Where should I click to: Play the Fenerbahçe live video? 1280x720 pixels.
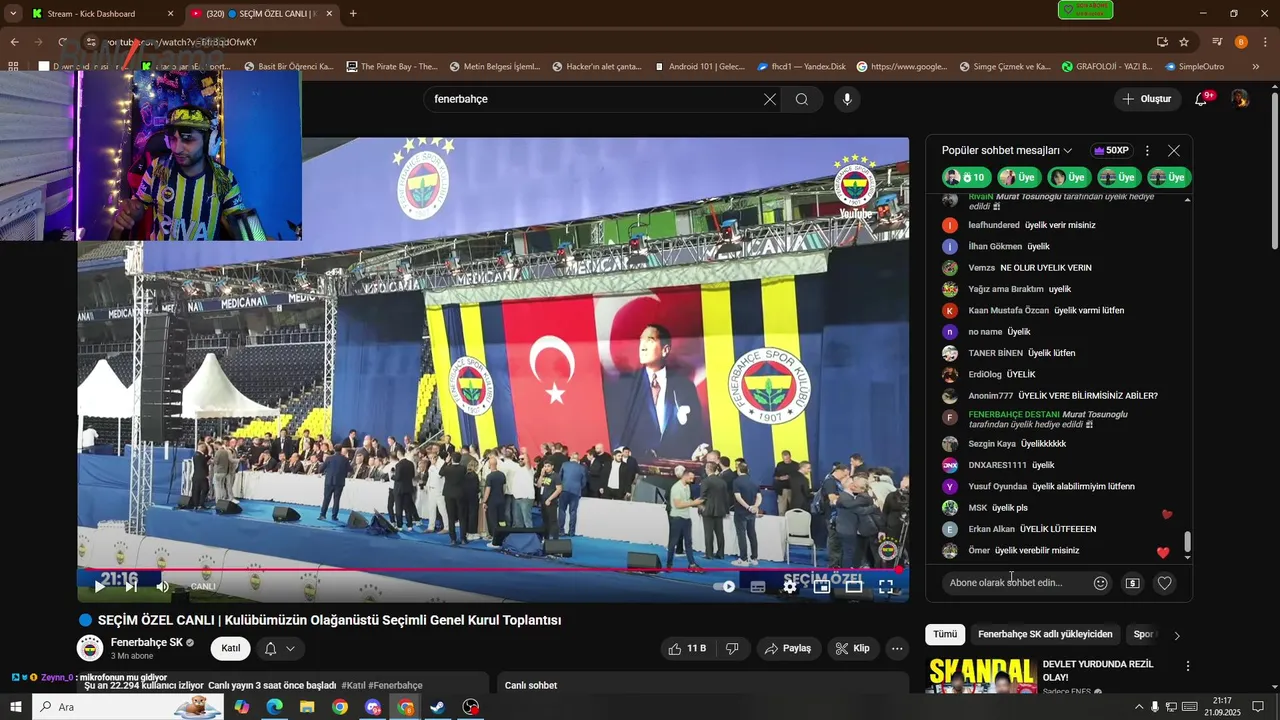point(99,586)
